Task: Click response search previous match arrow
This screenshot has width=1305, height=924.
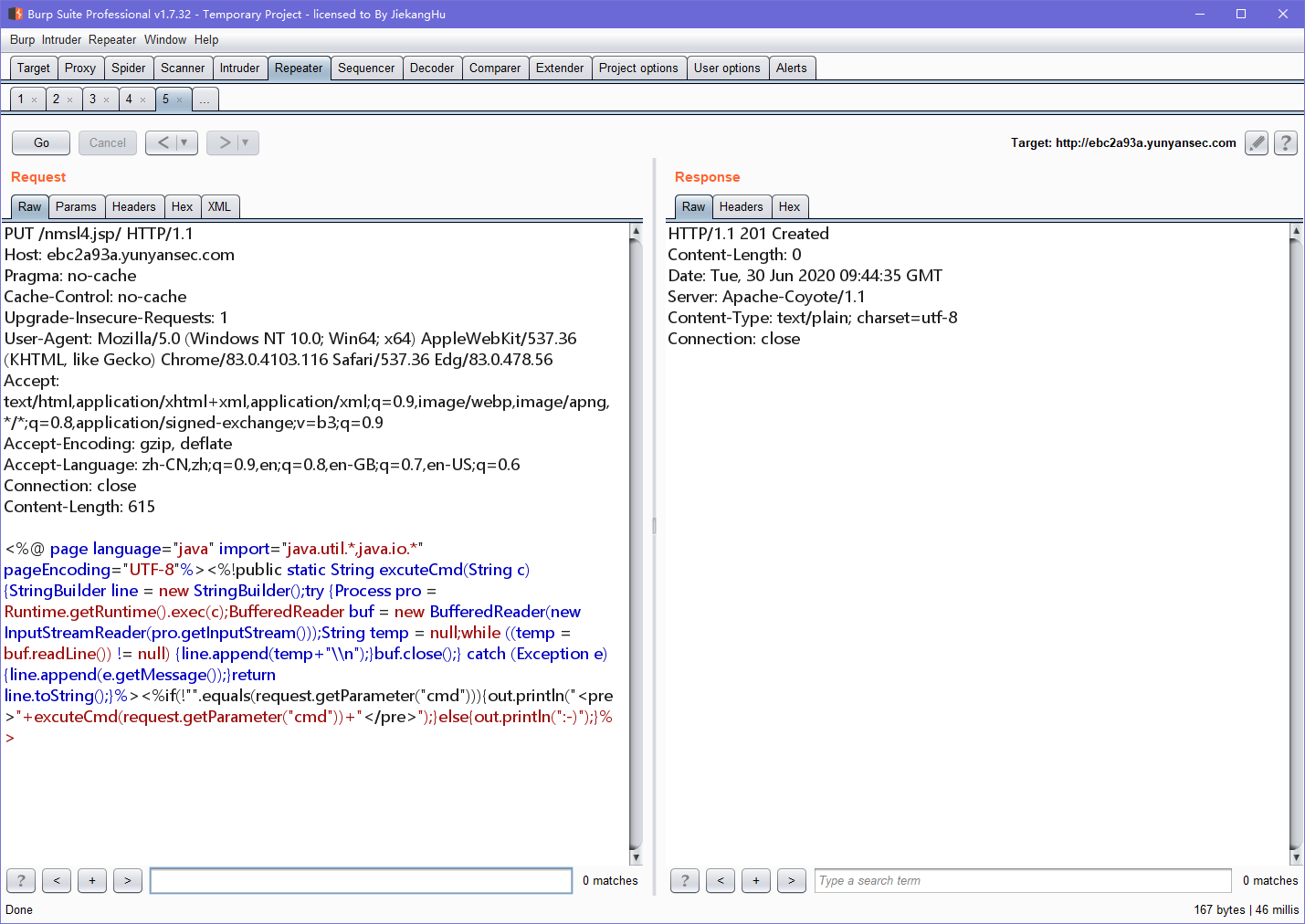Action: (x=721, y=880)
